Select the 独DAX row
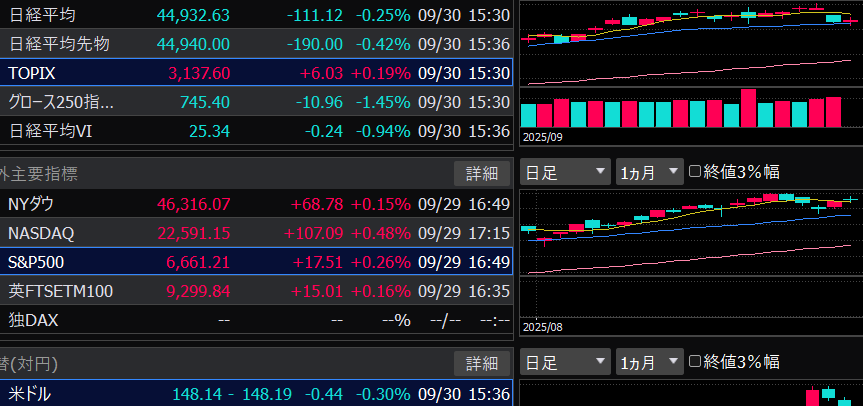The width and height of the screenshot is (863, 406). point(255,320)
